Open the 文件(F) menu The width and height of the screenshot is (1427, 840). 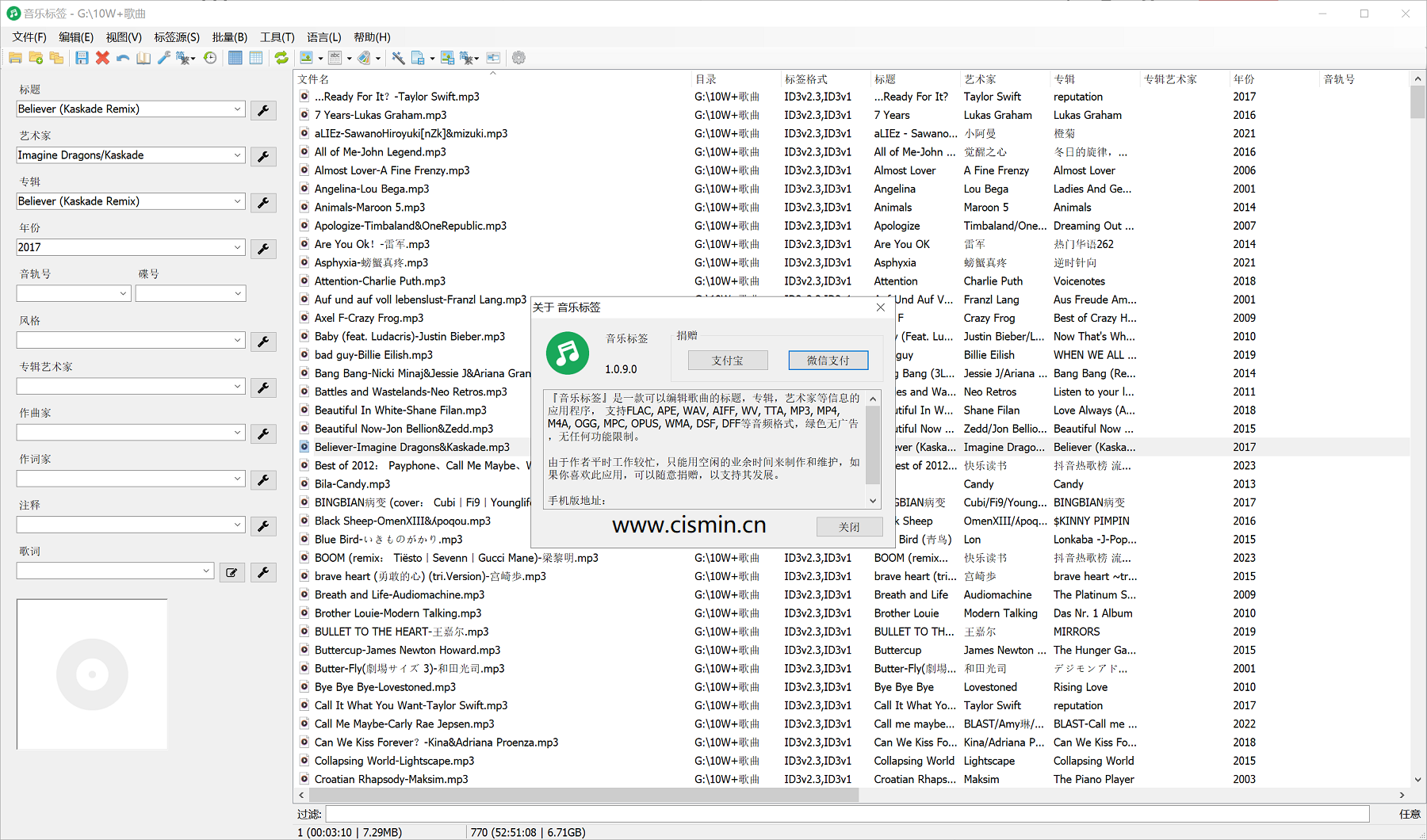[29, 37]
